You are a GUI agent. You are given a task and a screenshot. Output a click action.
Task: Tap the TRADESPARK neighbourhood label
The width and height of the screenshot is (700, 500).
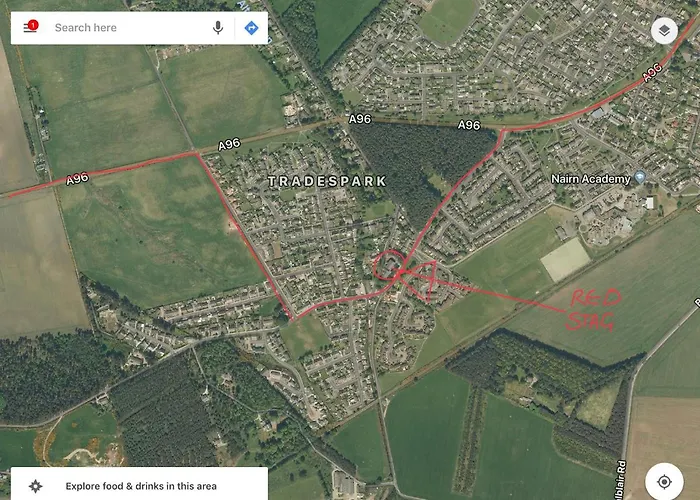(x=327, y=181)
